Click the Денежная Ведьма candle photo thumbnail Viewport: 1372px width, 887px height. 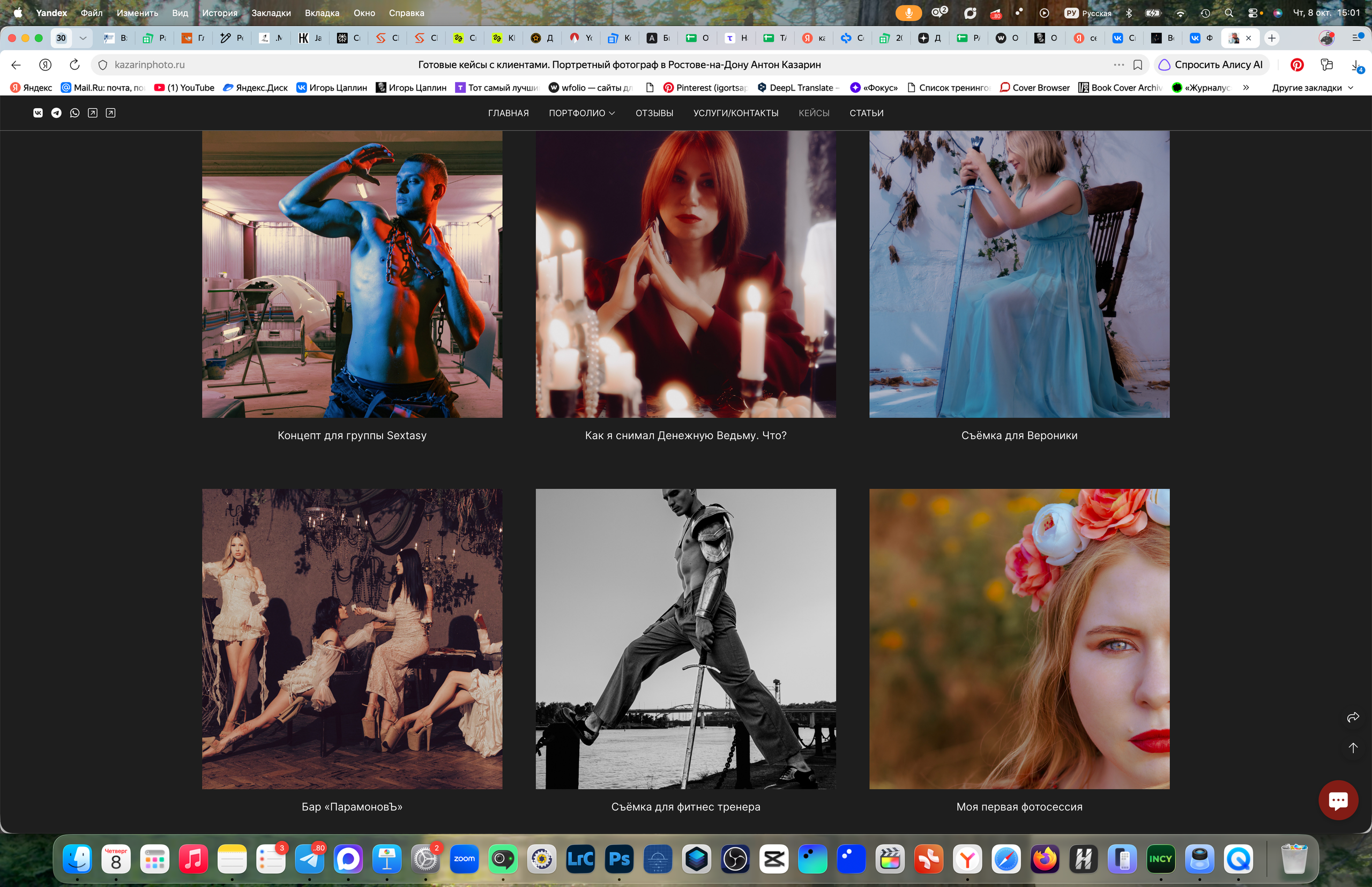(685, 273)
